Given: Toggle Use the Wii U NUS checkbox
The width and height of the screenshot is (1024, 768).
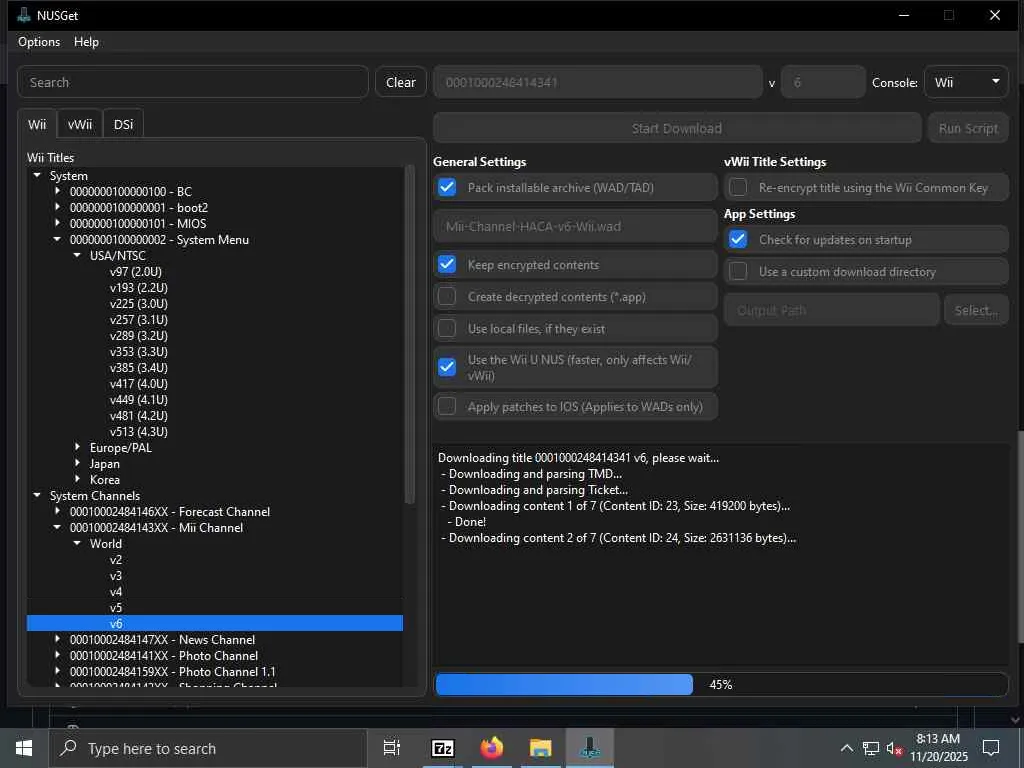Looking at the screenshot, I should (447, 367).
